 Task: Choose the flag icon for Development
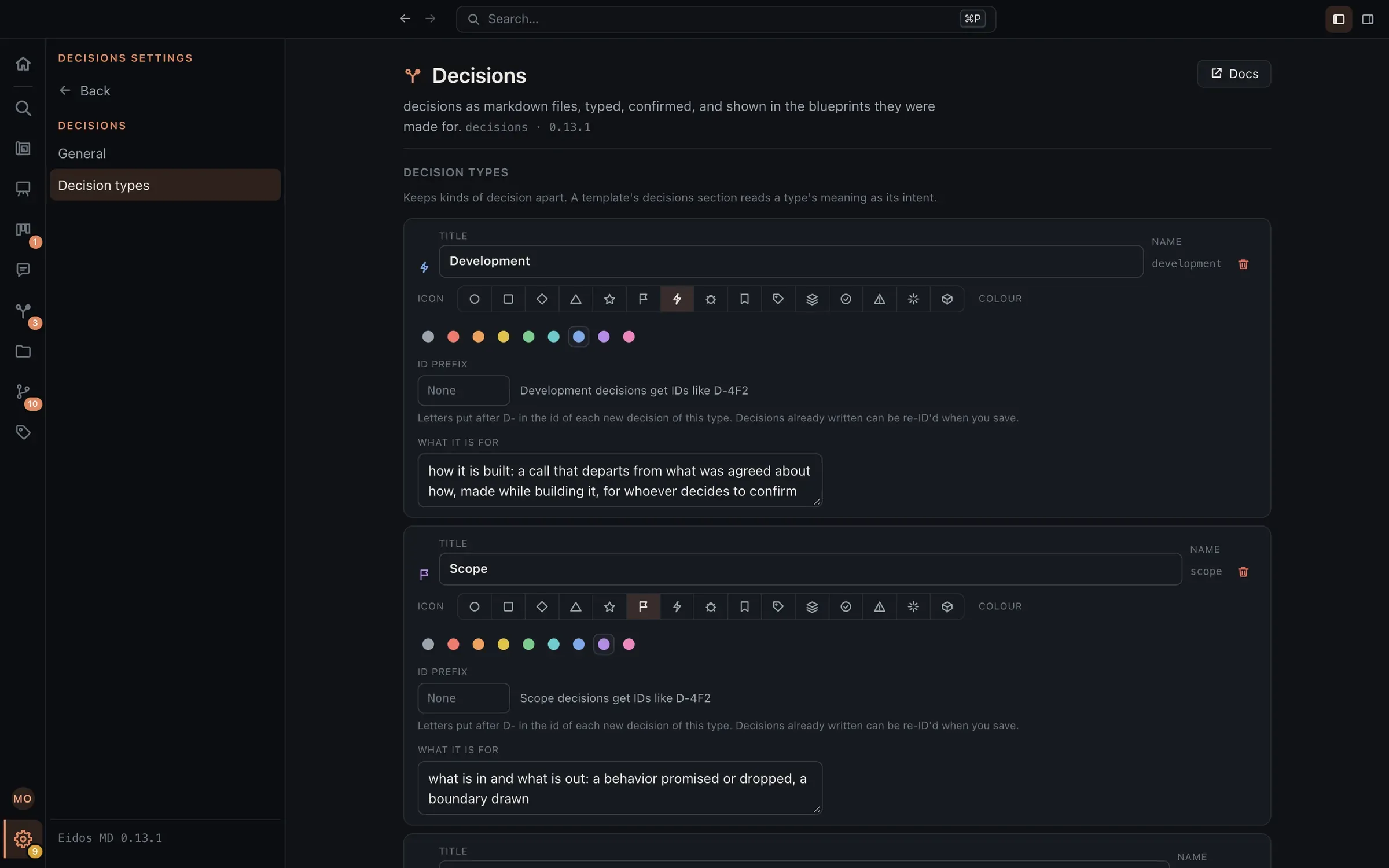pyautogui.click(x=643, y=299)
